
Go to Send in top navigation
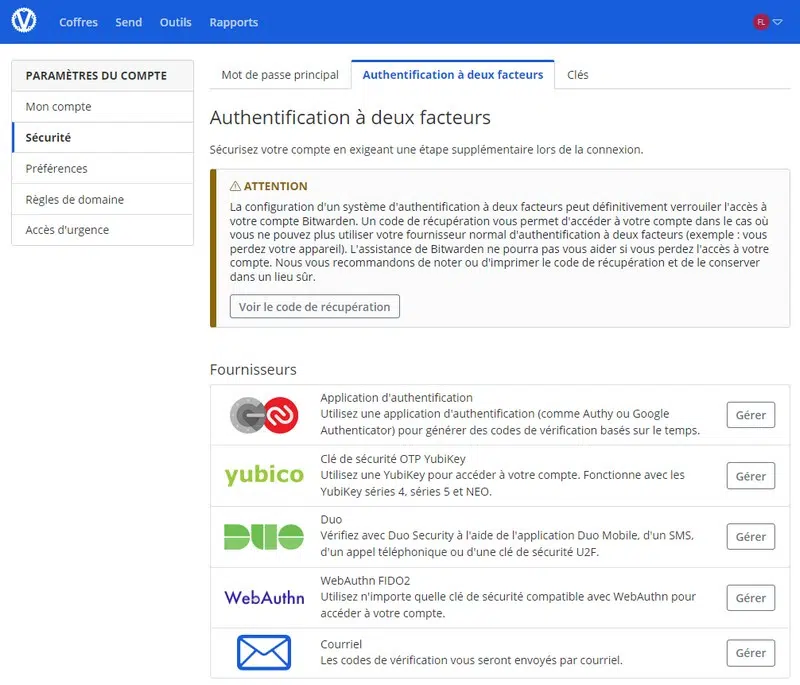point(128,22)
